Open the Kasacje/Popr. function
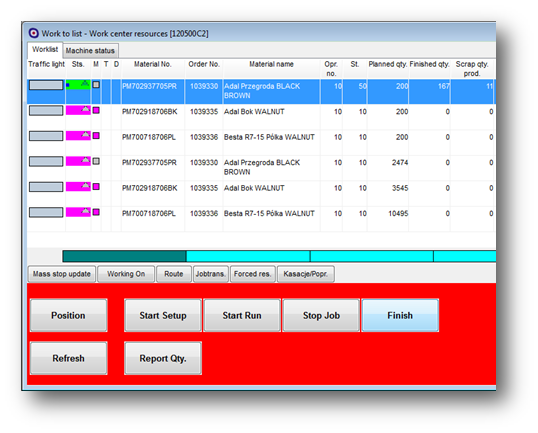Screen dimensions: 538x433 306,274
